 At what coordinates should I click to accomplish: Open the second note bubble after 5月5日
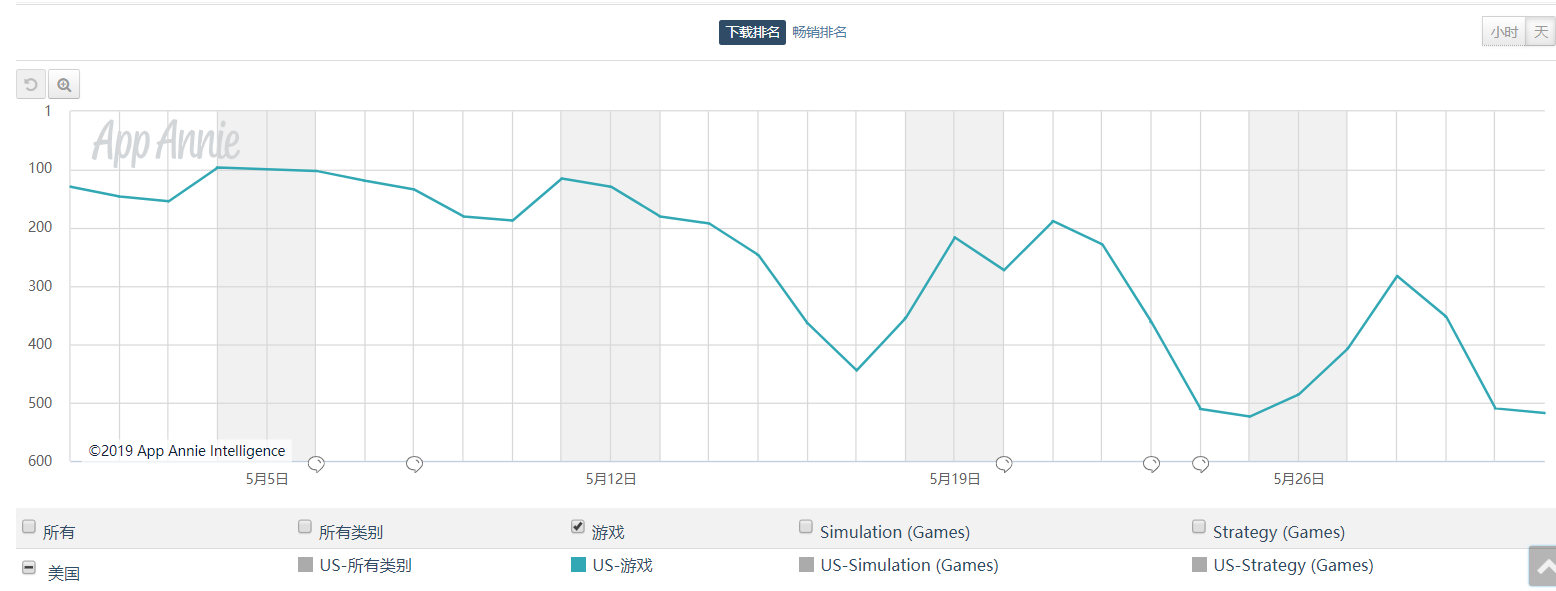click(414, 463)
